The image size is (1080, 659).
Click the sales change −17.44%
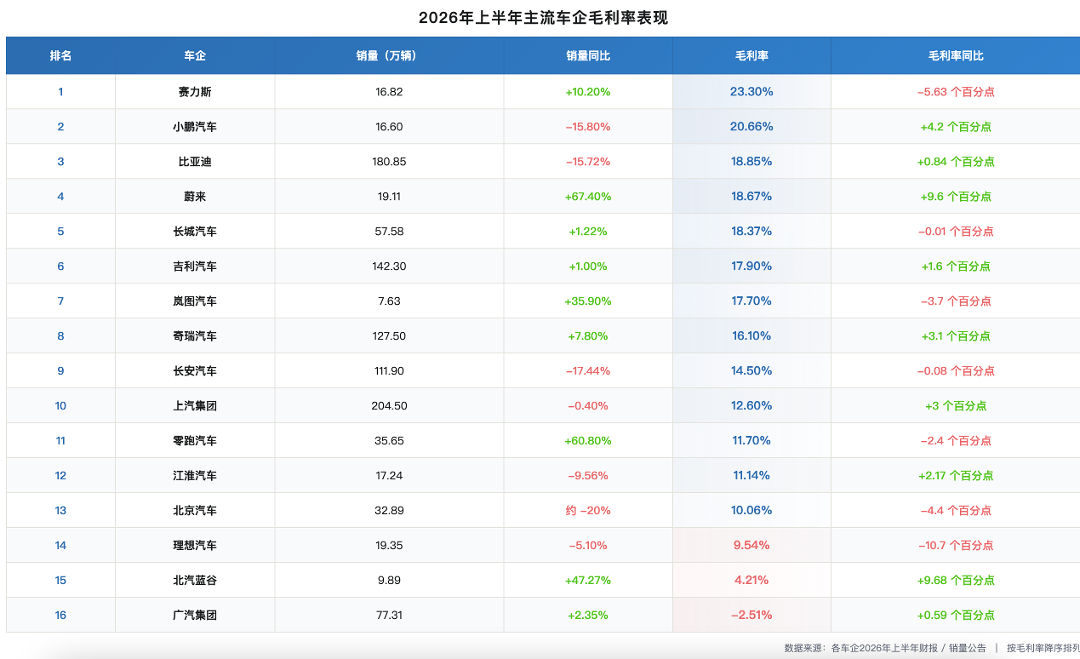click(x=588, y=371)
